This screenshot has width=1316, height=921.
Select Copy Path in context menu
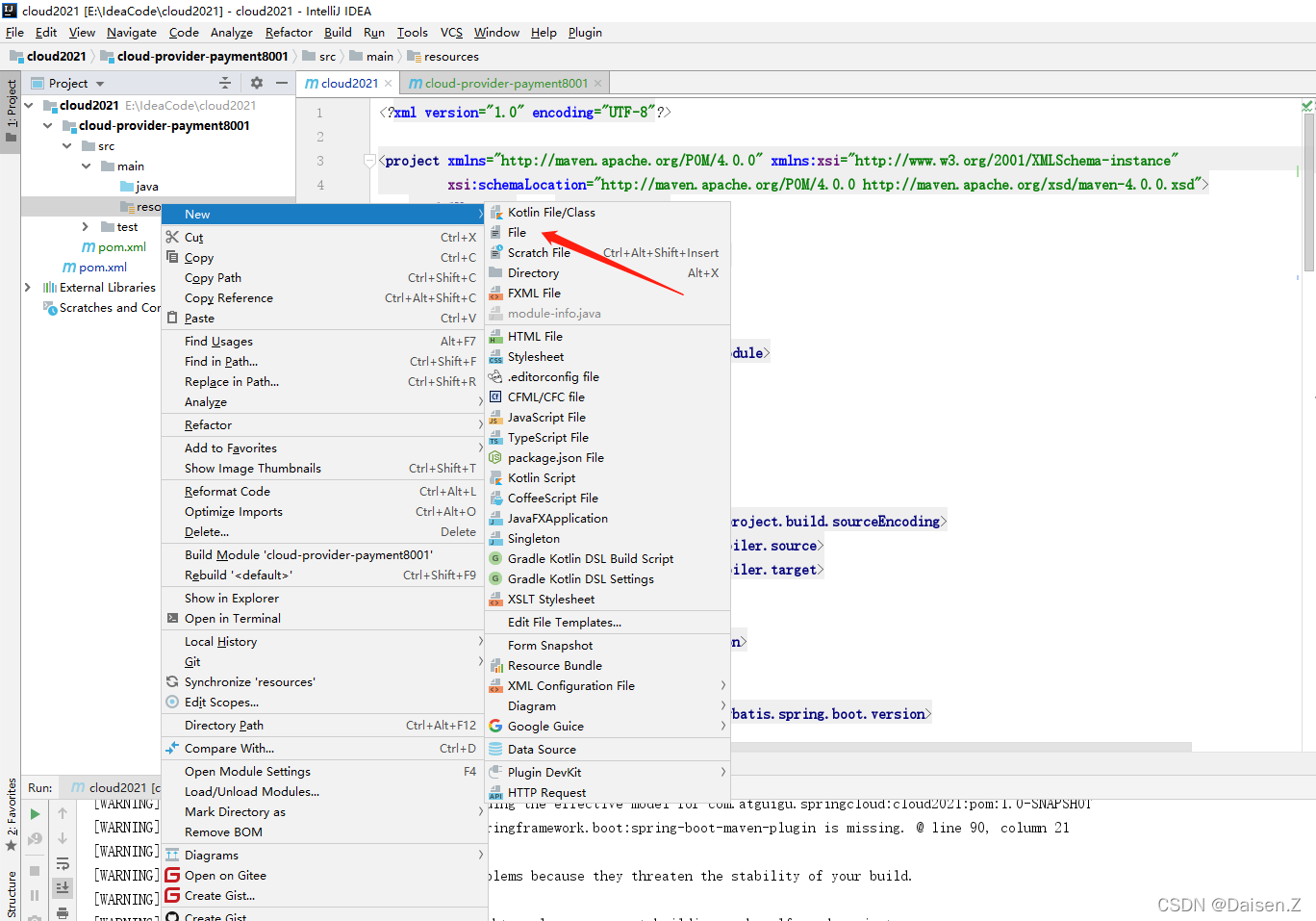[x=323, y=278]
